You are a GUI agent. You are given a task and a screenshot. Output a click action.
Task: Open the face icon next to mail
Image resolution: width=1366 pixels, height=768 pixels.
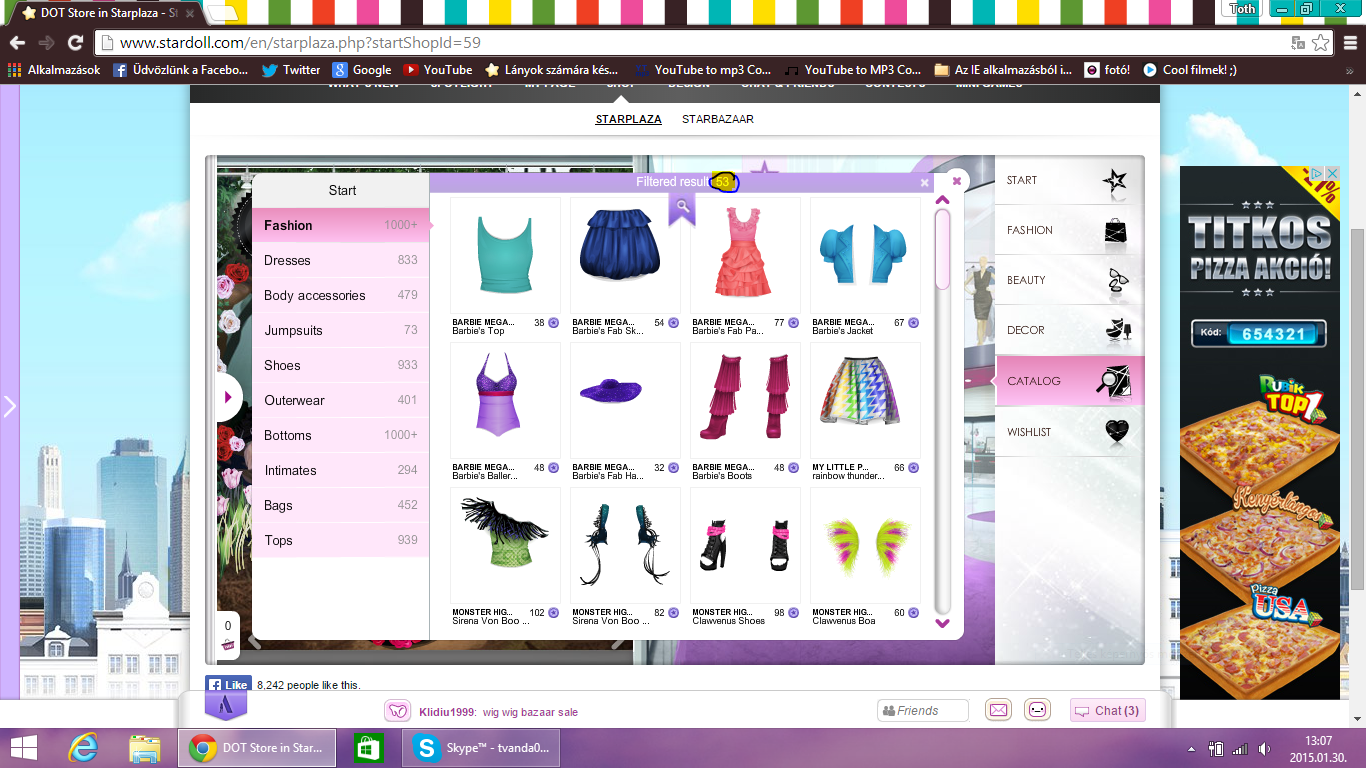coord(1038,710)
